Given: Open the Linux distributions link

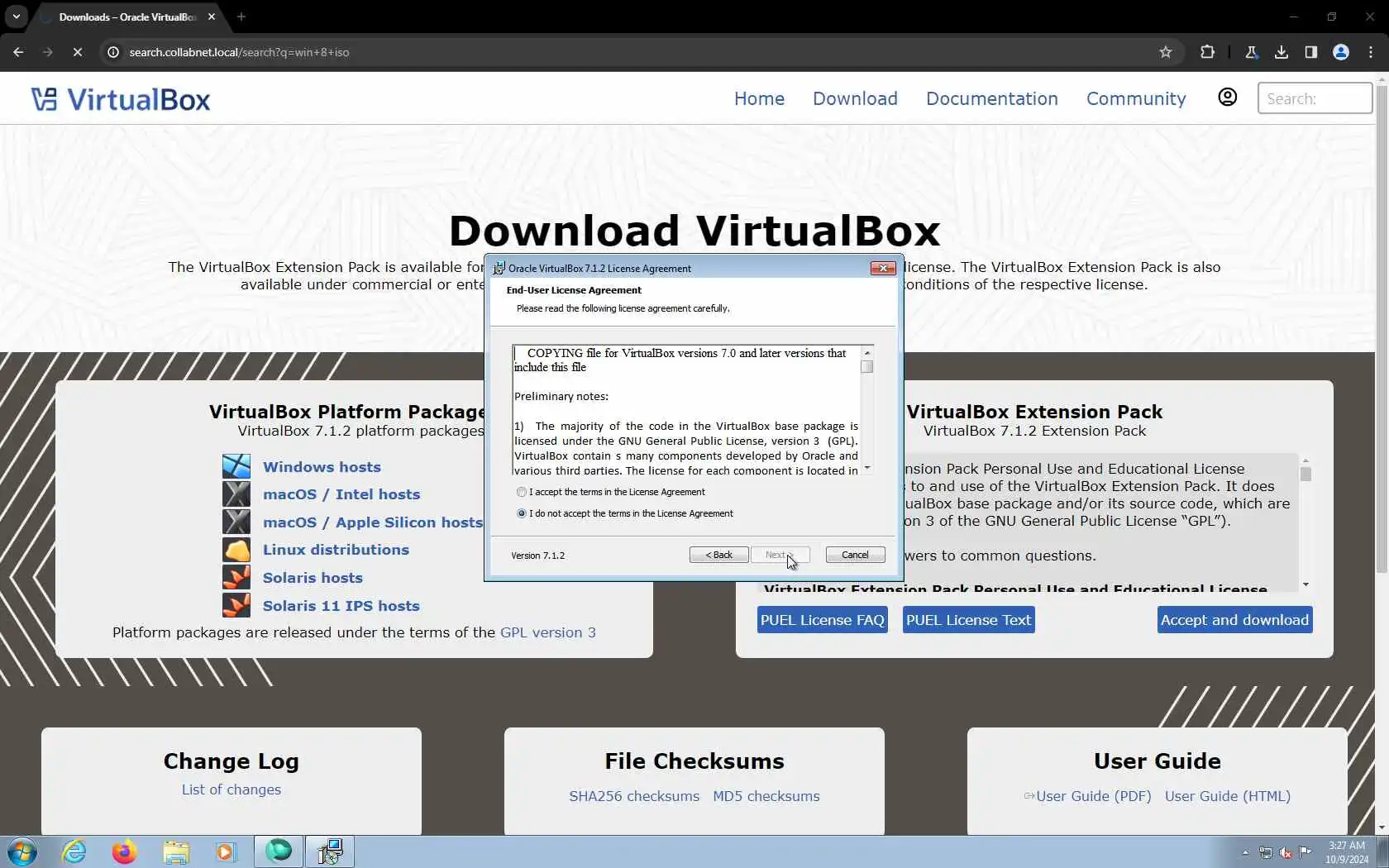Looking at the screenshot, I should (x=336, y=550).
